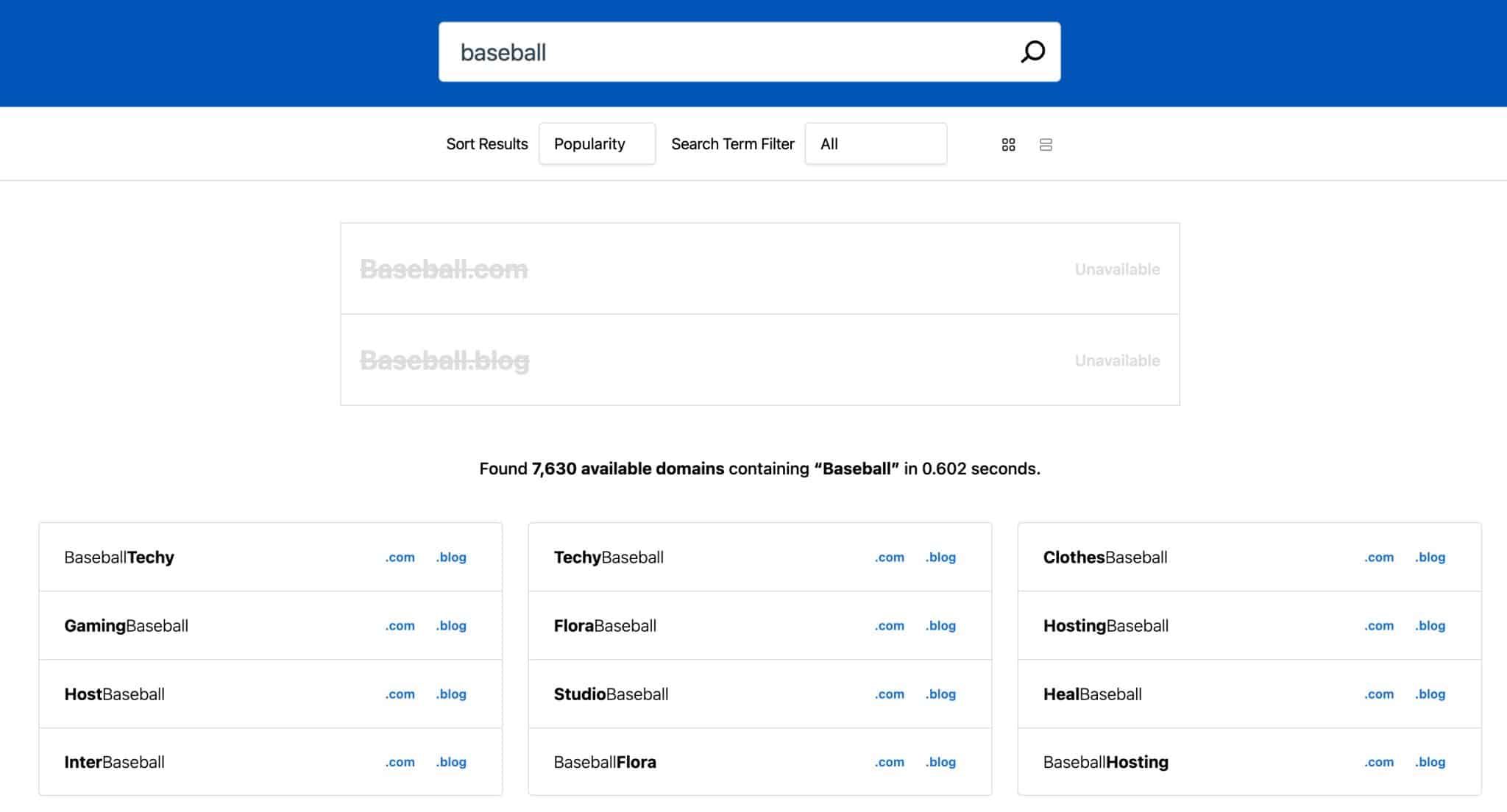Choose .com for HealBaseball
The height and width of the screenshot is (812, 1507).
point(1378,694)
